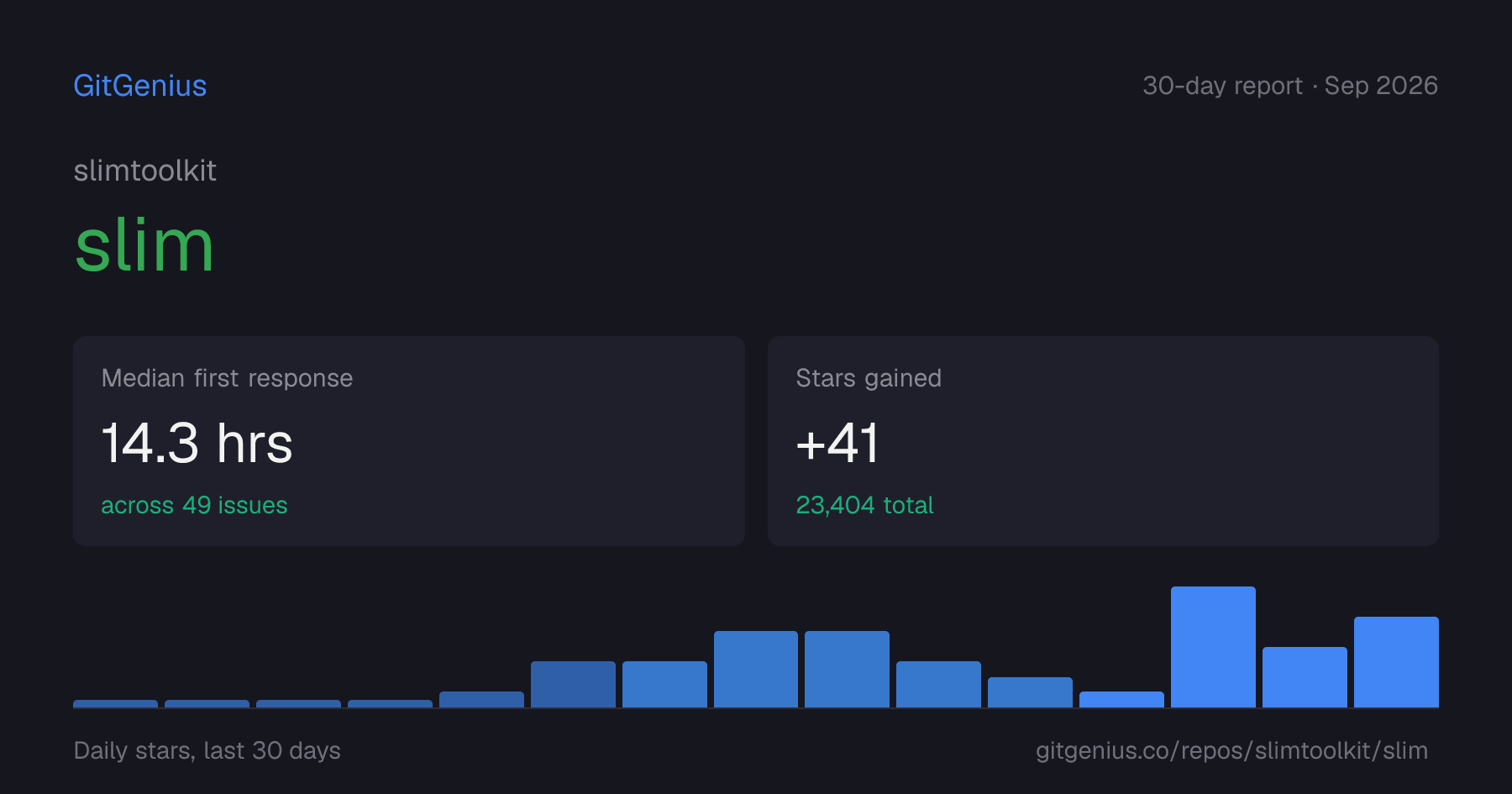This screenshot has height=794, width=1512.
Task: Click the 30-day report Sep 2026 label
Action: click(x=1290, y=86)
